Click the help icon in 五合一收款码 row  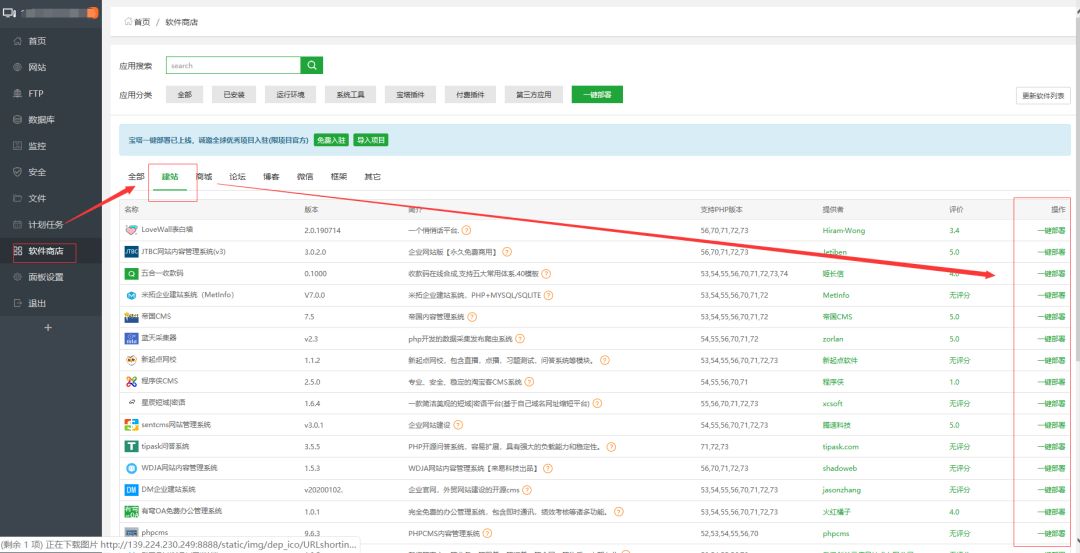[546, 273]
